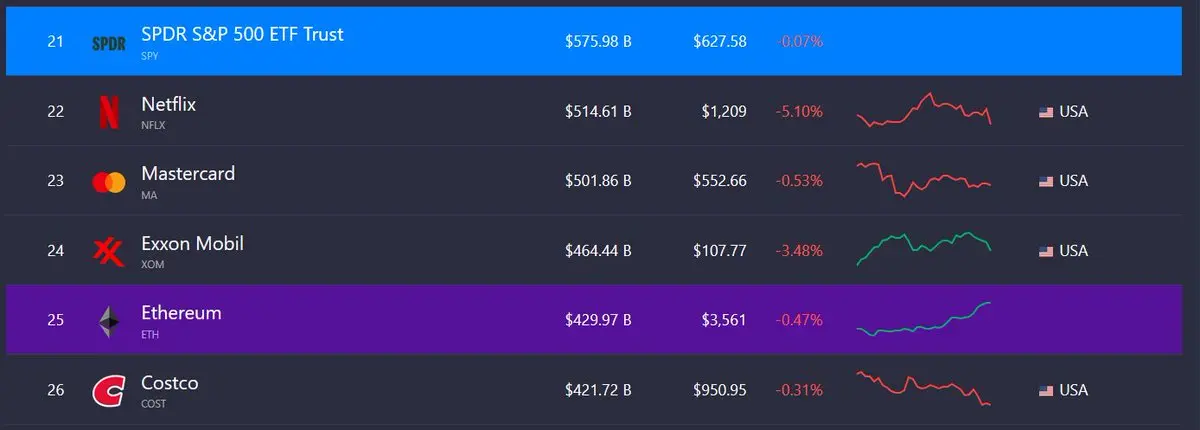Click the USA label in Exxon Mobil row
This screenshot has width=1200, height=430.
click(1073, 251)
